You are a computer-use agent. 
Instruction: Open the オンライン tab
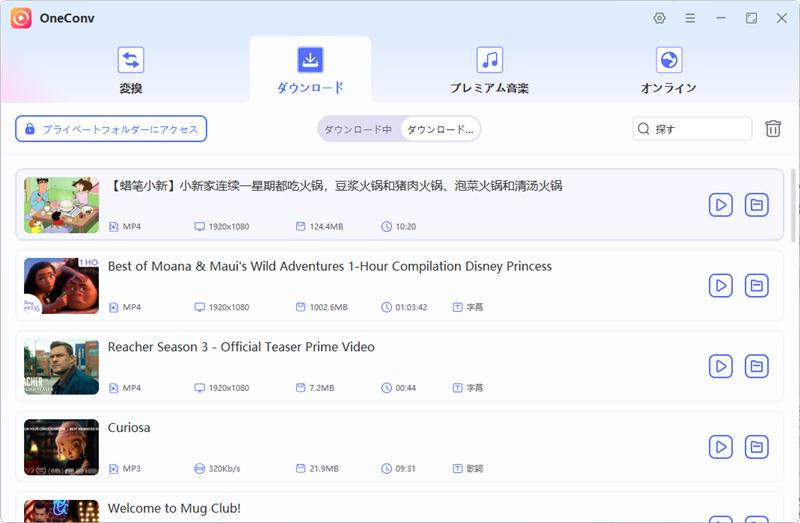[x=669, y=70]
